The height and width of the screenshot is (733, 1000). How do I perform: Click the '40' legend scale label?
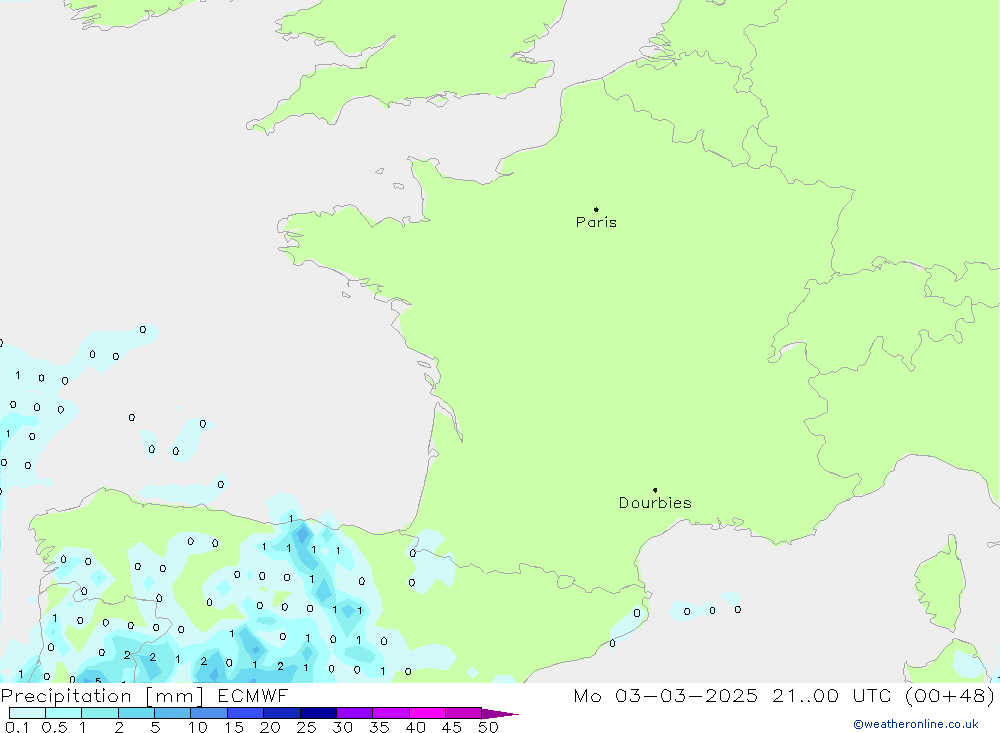point(415,727)
